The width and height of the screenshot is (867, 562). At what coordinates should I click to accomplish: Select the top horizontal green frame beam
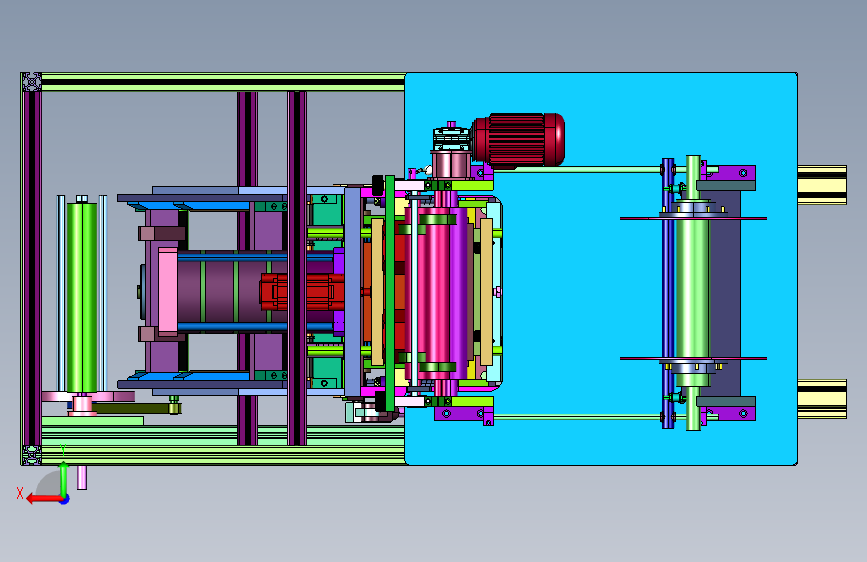coord(223,82)
